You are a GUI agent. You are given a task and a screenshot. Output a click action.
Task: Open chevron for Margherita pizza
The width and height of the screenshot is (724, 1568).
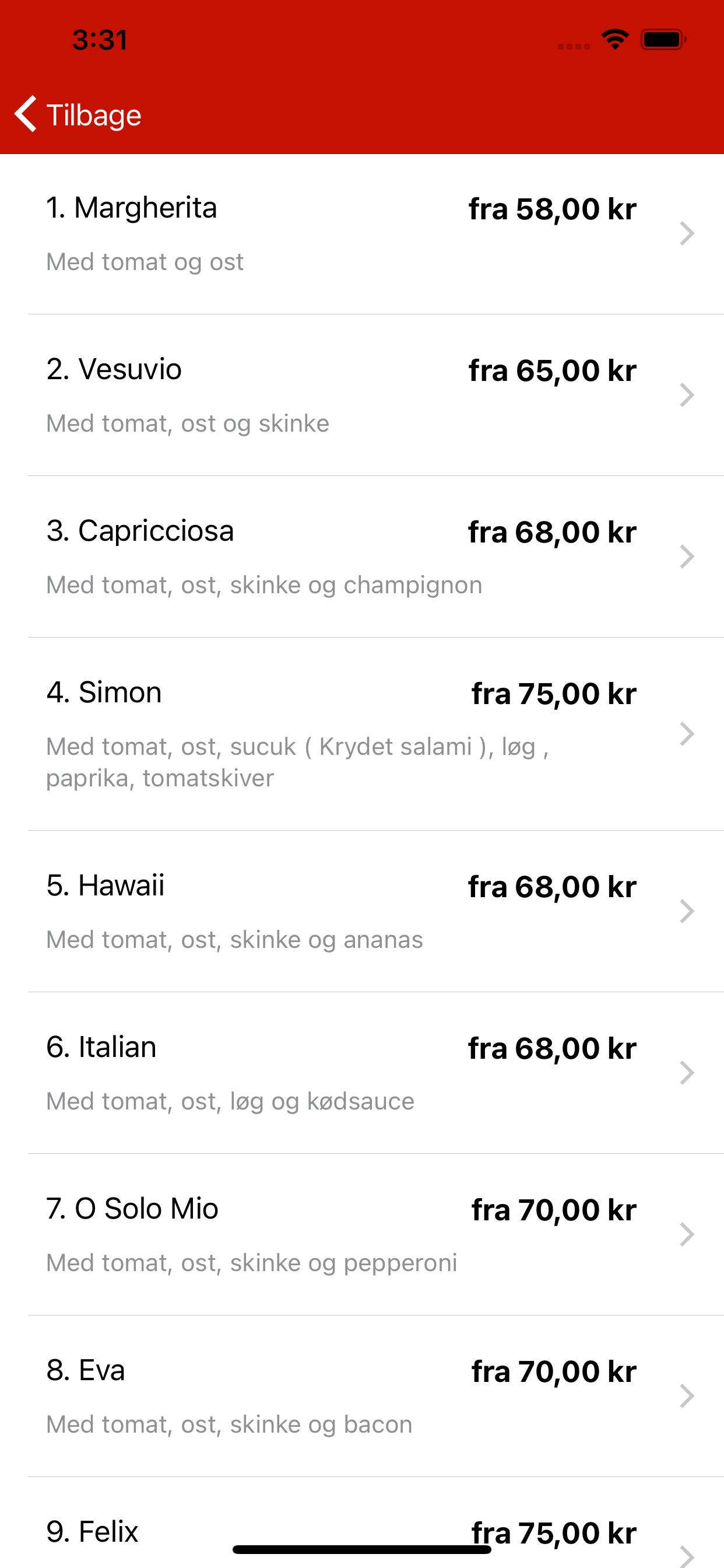(687, 234)
